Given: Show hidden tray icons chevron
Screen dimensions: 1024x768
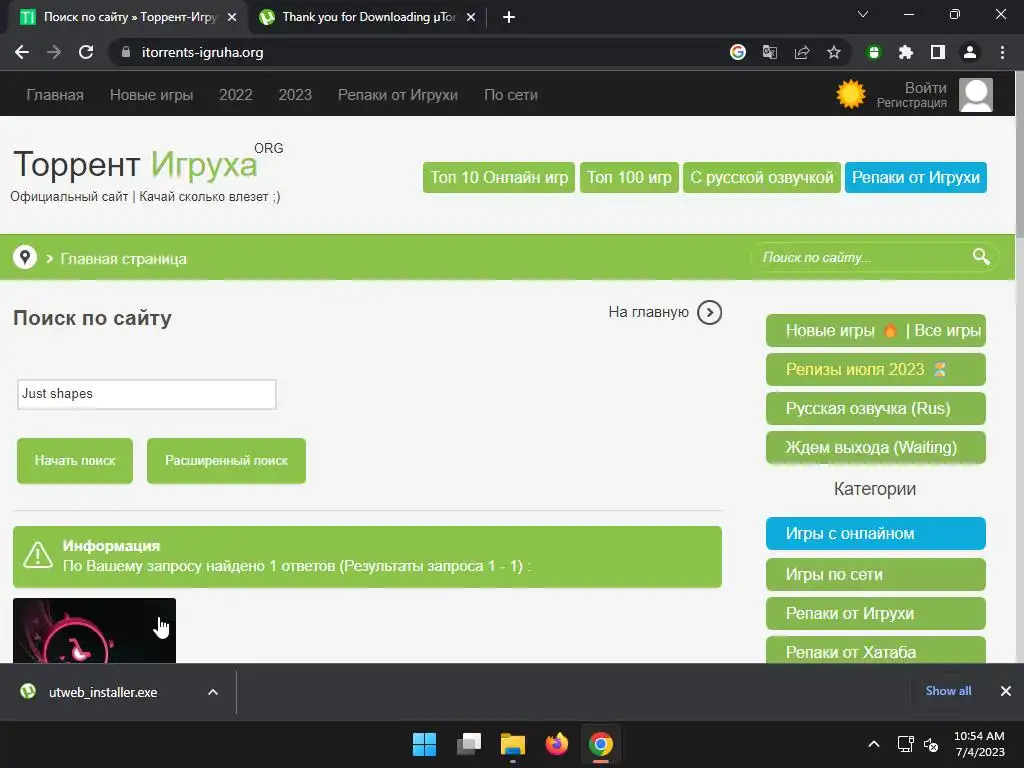Looking at the screenshot, I should pos(873,744).
